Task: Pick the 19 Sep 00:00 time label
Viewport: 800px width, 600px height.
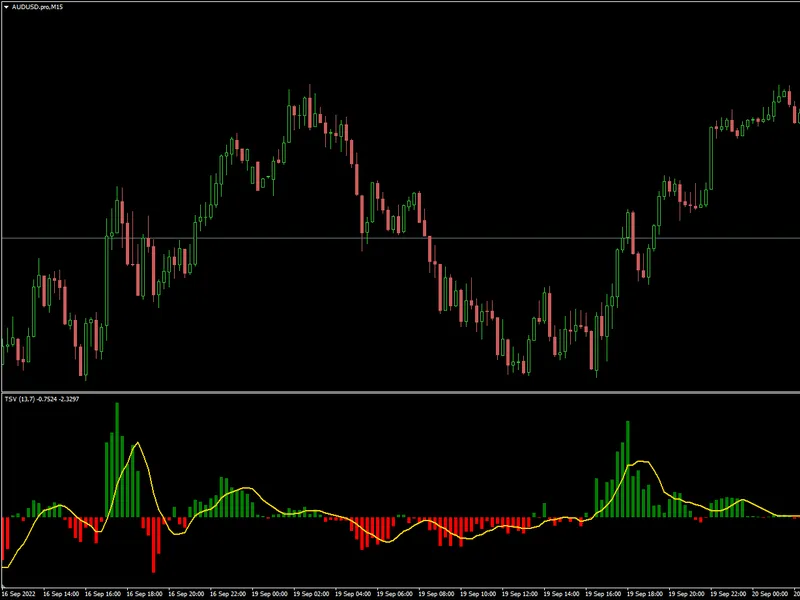Action: 270,594
